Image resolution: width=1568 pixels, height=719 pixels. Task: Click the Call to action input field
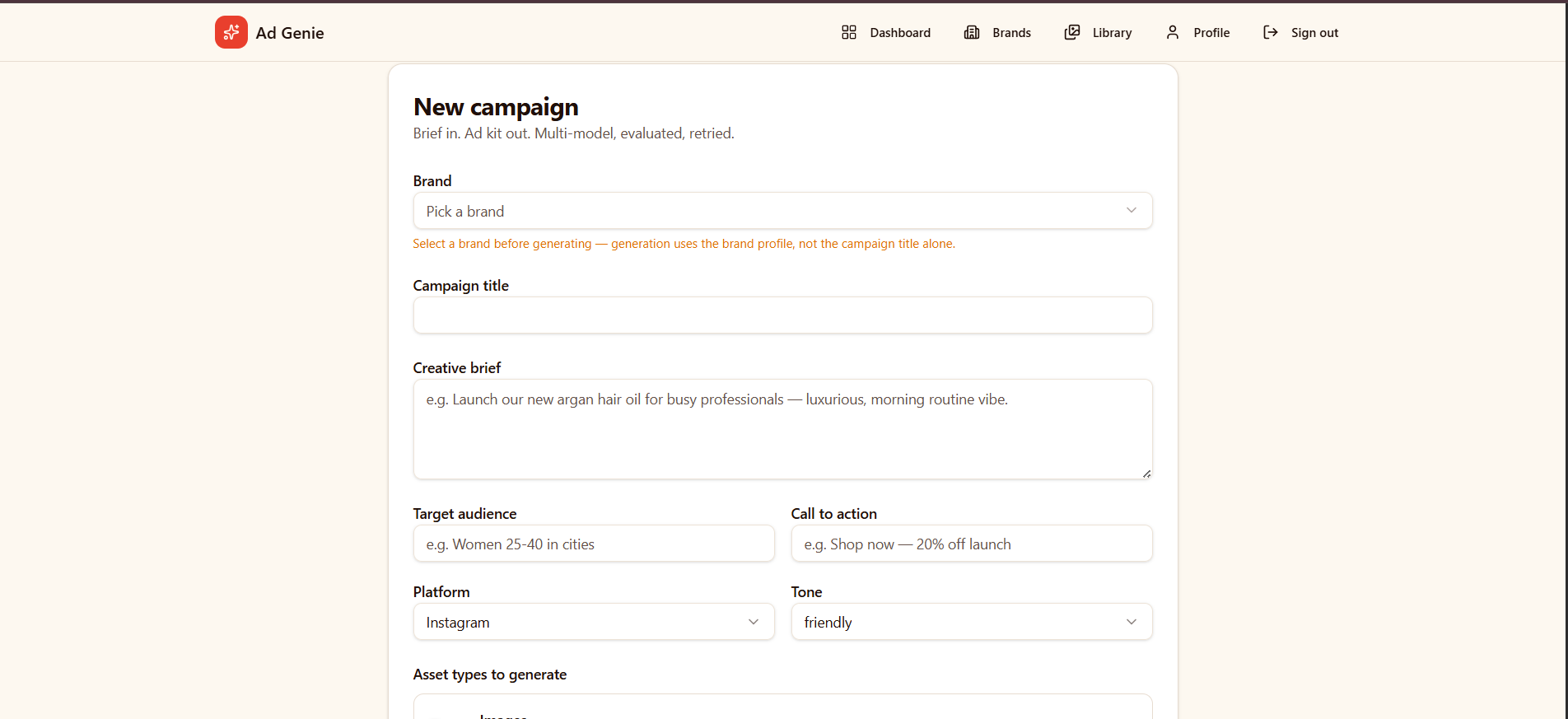[972, 544]
